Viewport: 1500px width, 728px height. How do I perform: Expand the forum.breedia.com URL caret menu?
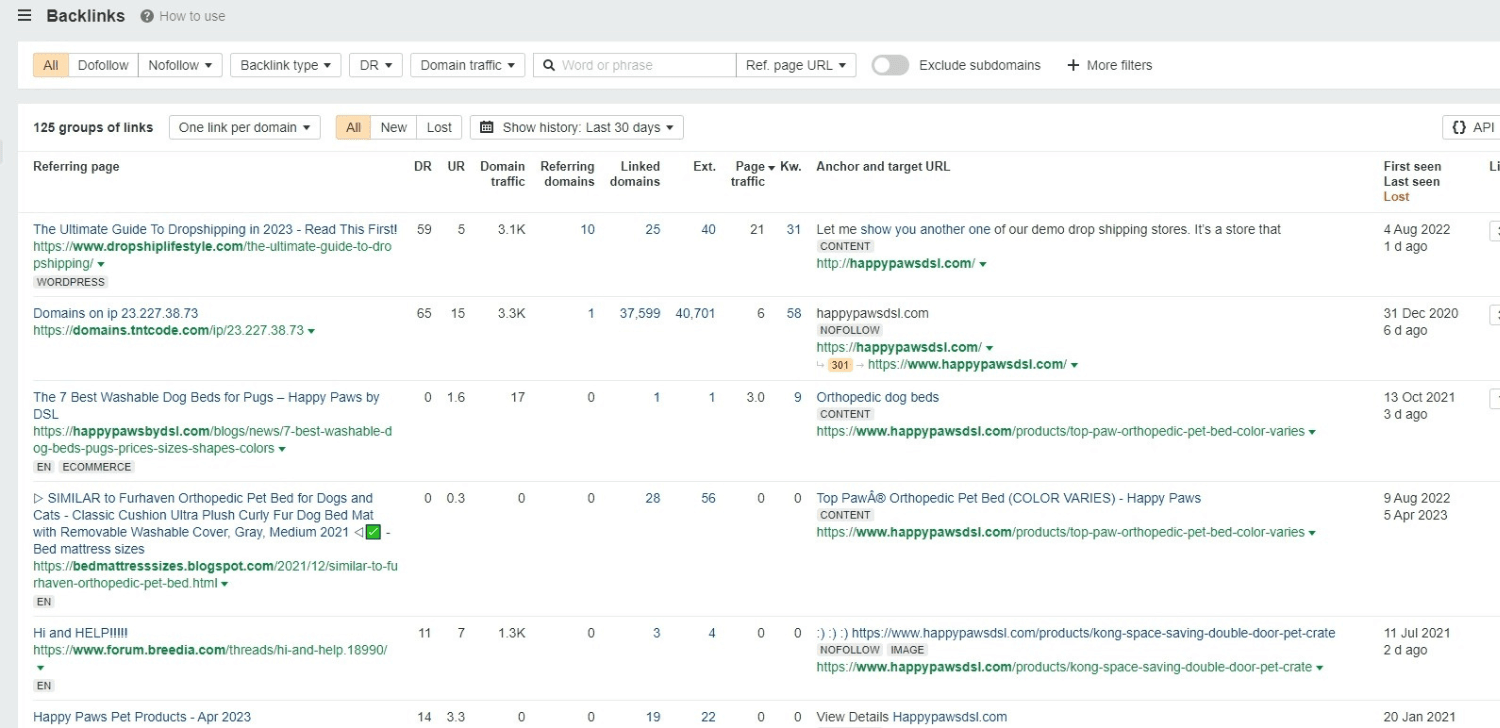point(40,668)
